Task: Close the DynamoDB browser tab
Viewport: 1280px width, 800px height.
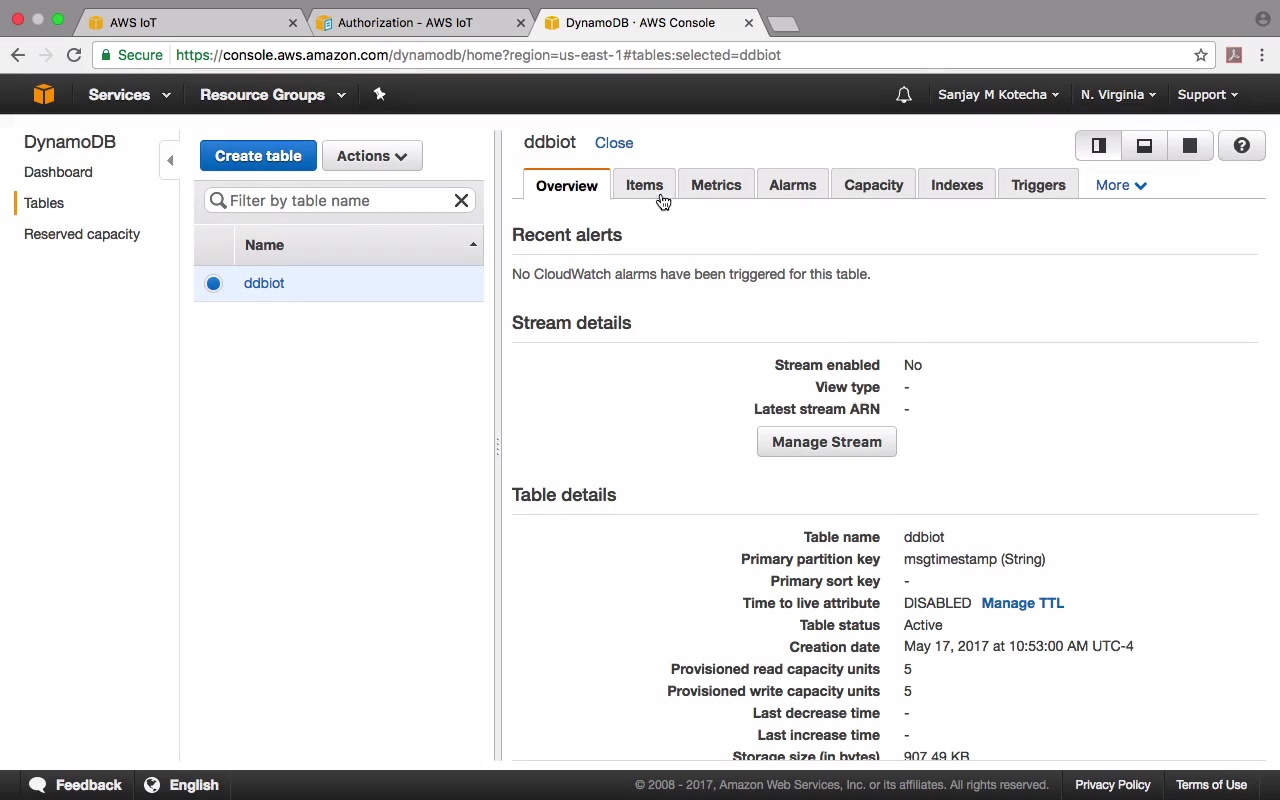Action: 749,22
